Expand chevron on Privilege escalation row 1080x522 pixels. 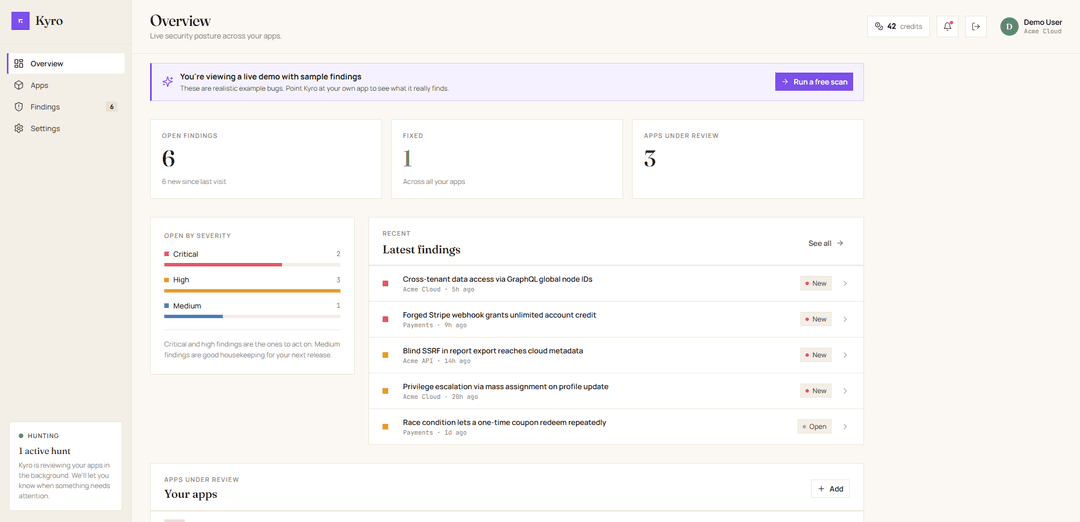[845, 390]
